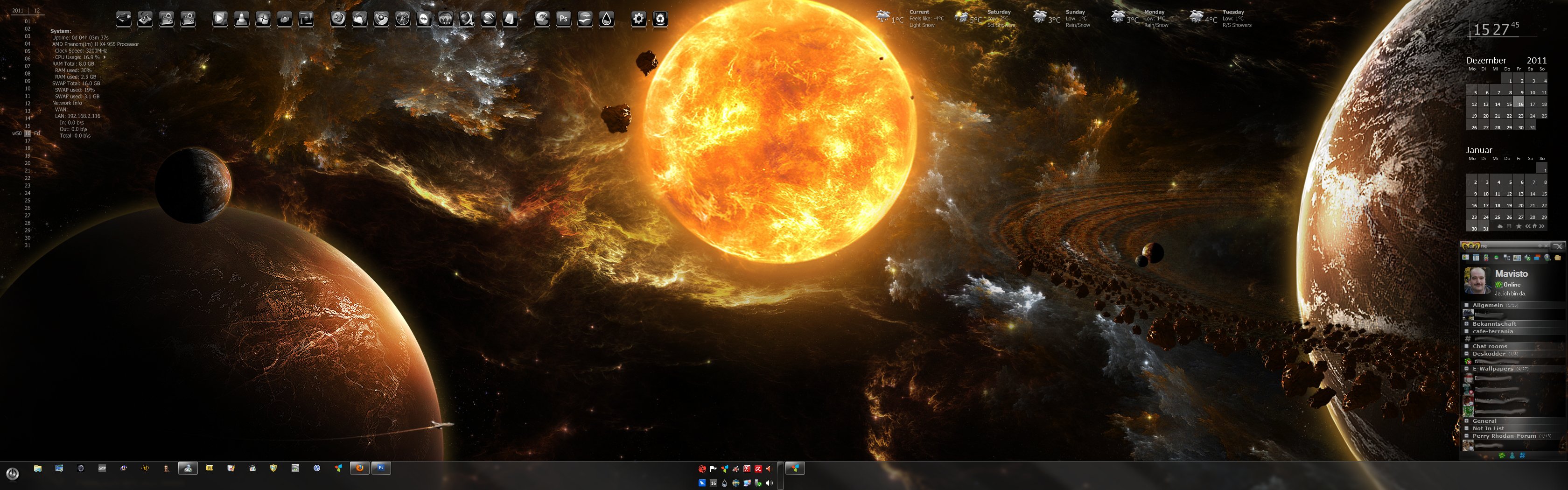
Task: Open OpenOffice seagull dock icon
Action: click(586, 19)
